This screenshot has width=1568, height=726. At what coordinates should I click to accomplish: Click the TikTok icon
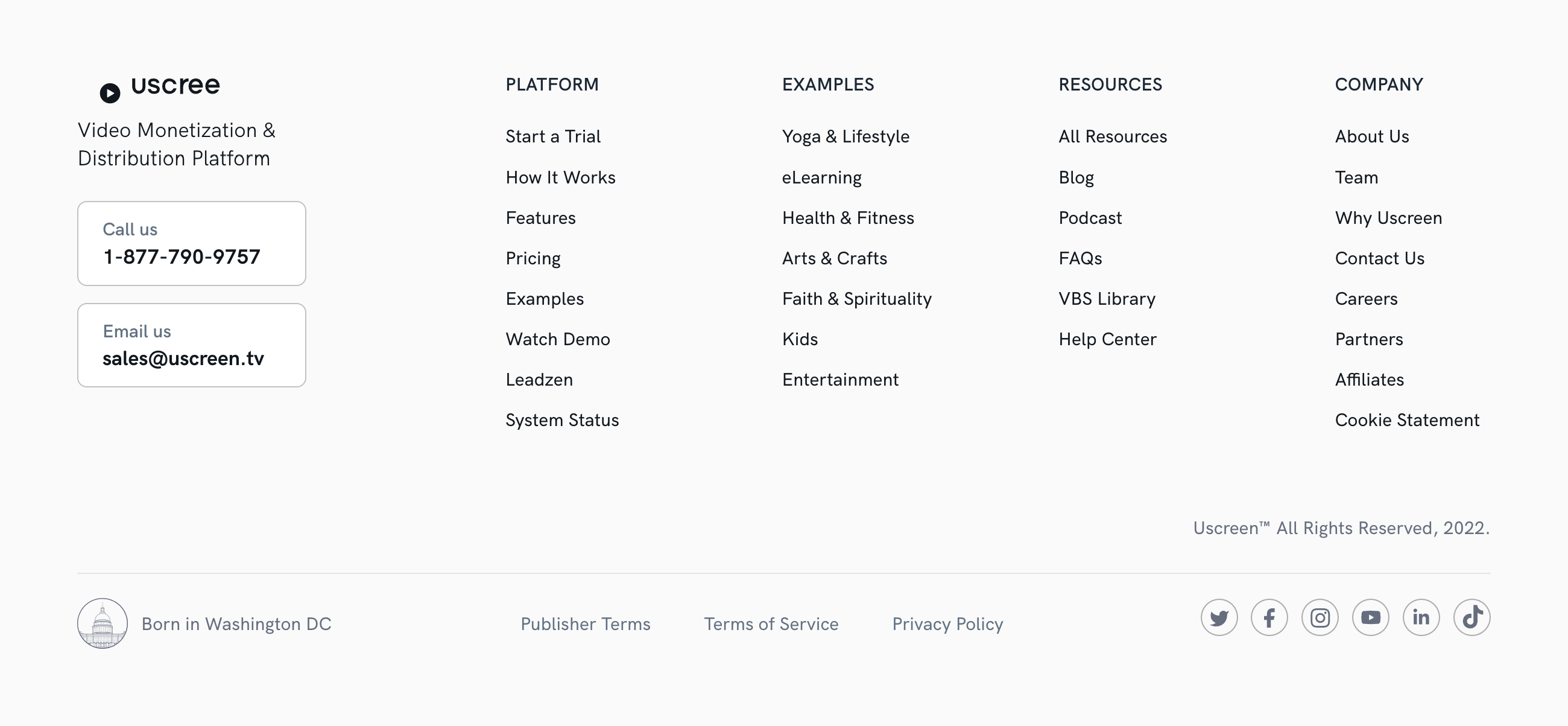[1472, 617]
